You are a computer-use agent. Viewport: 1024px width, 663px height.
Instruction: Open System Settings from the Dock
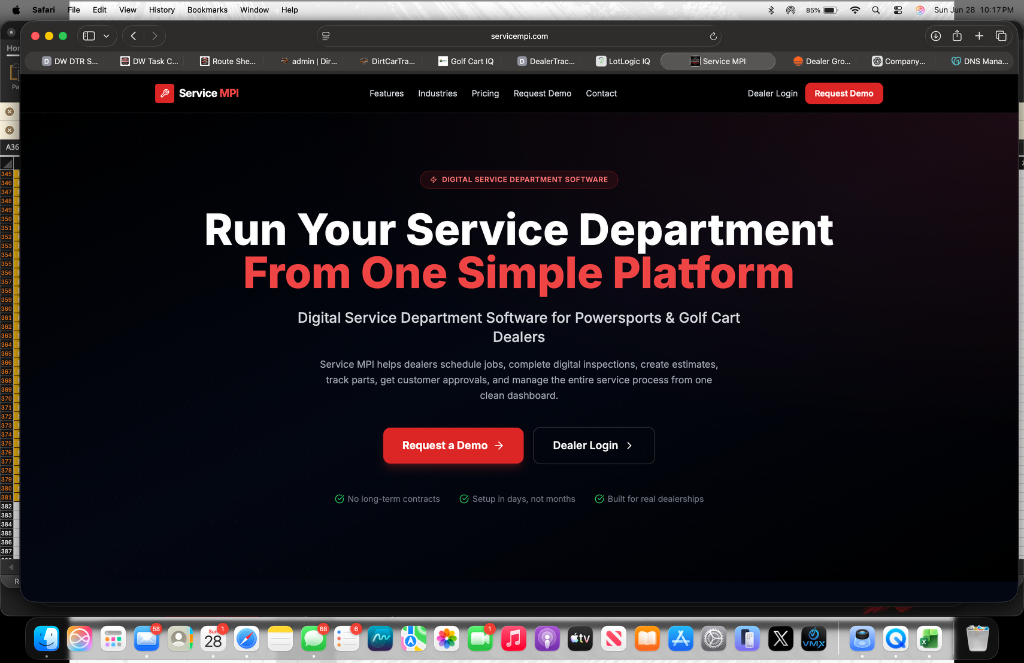coord(713,639)
